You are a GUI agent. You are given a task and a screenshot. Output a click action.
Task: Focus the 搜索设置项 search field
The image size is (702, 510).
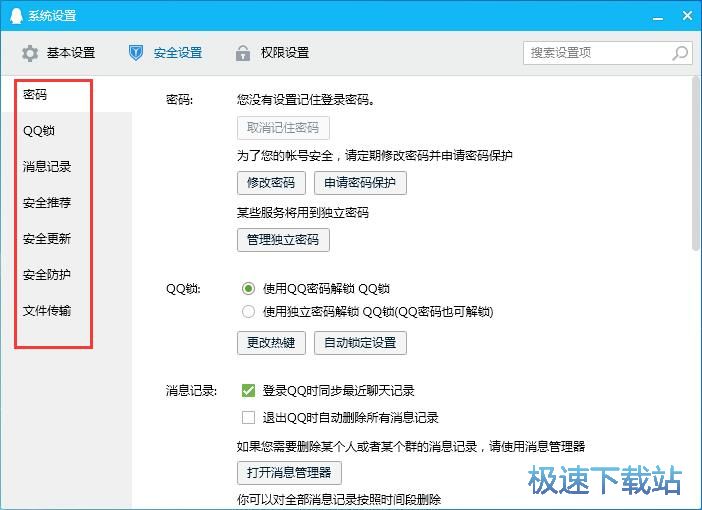(608, 53)
